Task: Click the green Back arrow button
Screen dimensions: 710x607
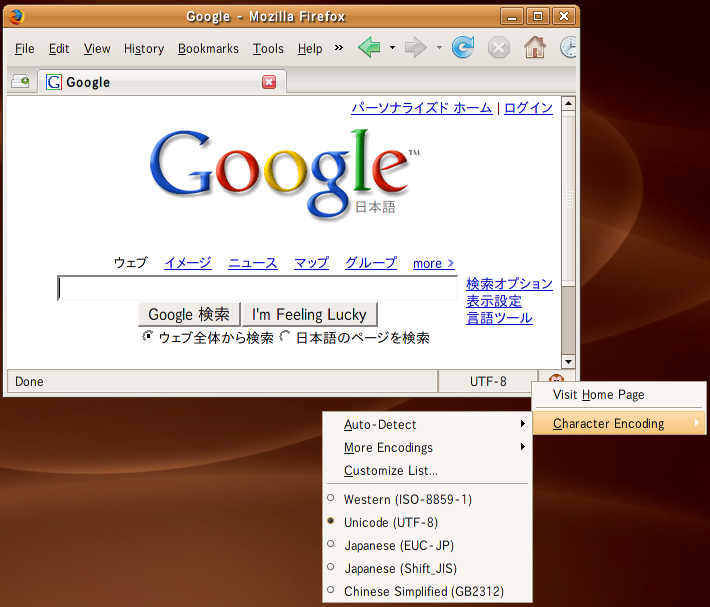Action: pyautogui.click(x=369, y=47)
